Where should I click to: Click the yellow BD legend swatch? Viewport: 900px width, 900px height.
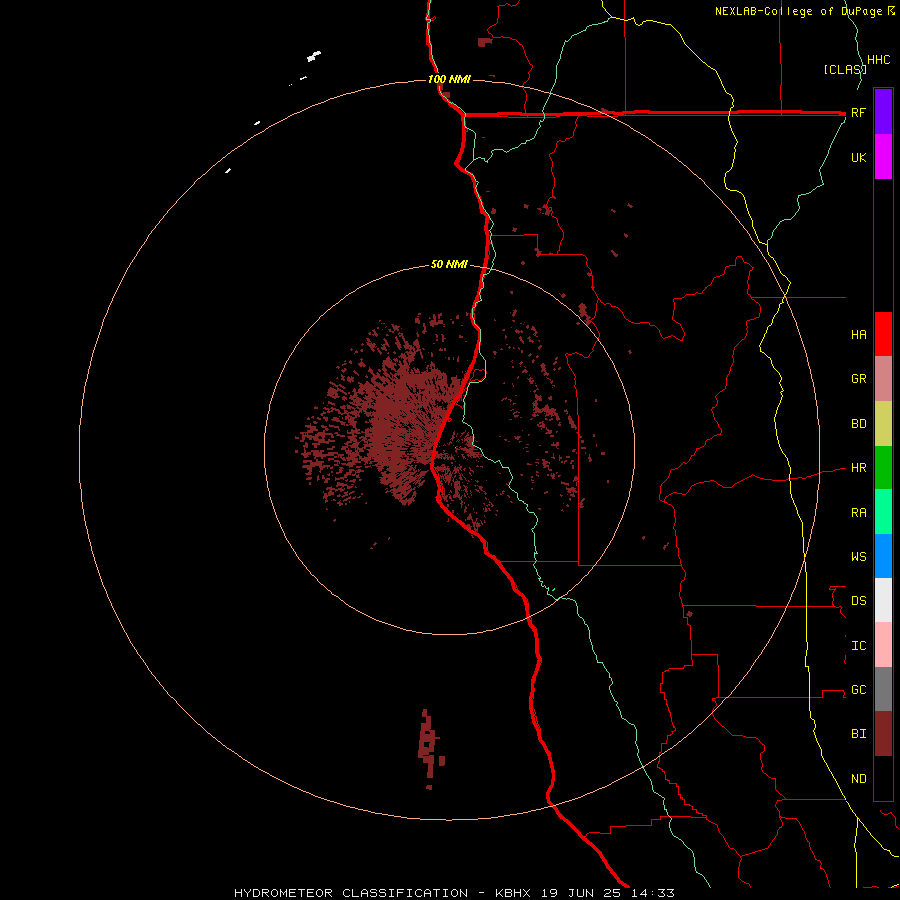coord(883,424)
